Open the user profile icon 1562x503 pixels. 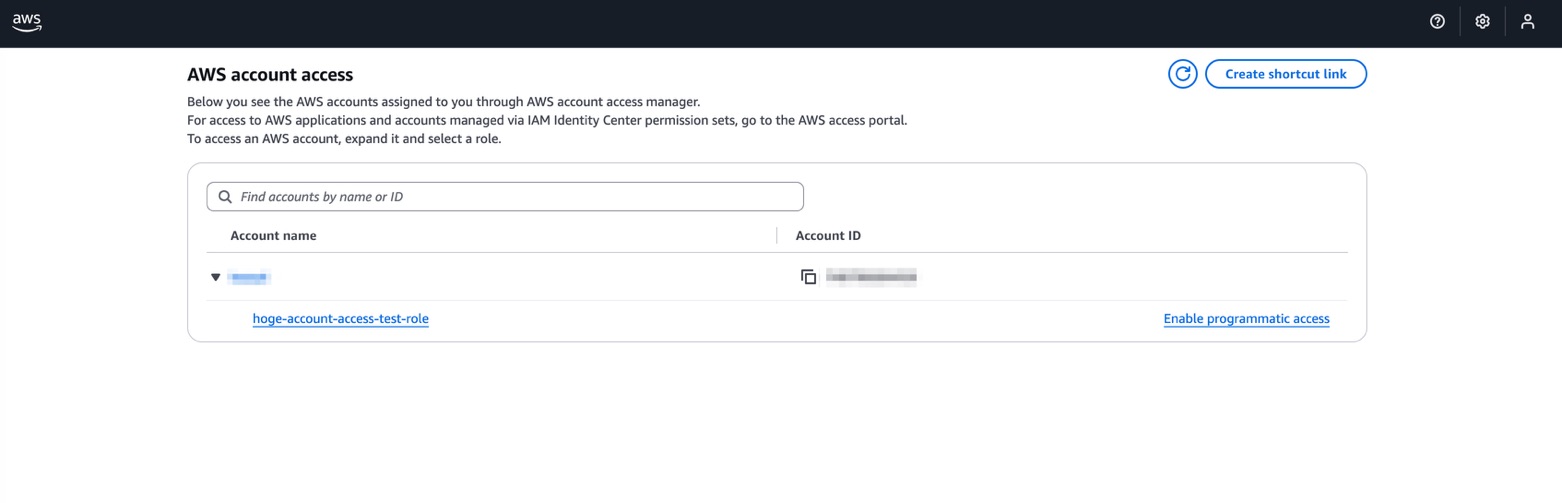1527,21
